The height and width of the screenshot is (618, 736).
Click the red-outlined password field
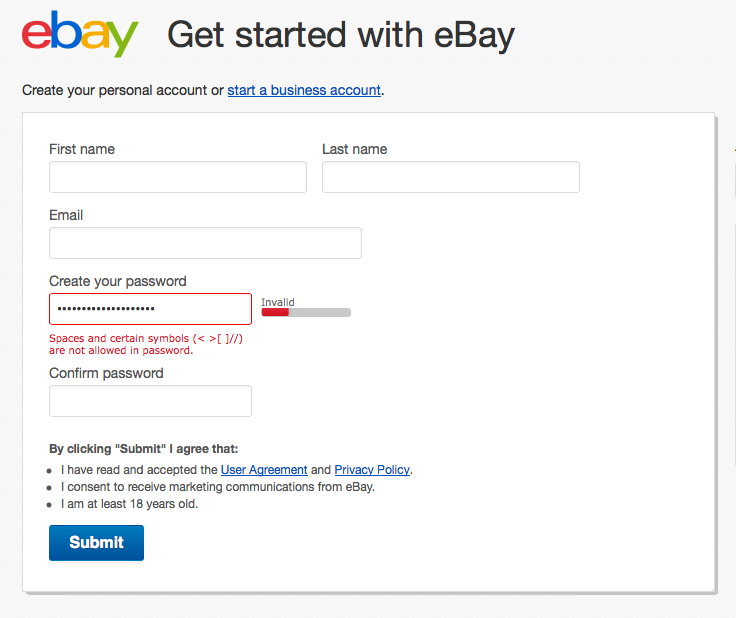coord(150,309)
